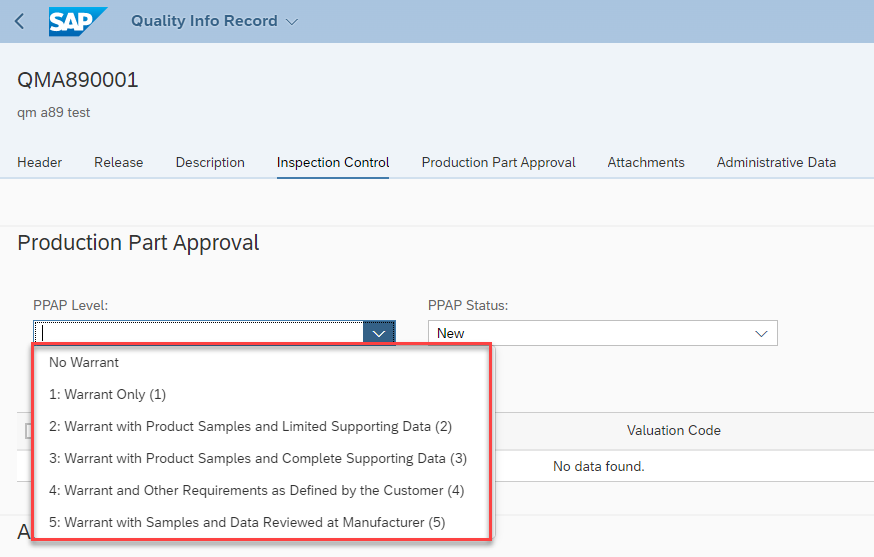874x557 pixels.
Task: Pick 4: Warrant and Other Requirements option
Action: (x=261, y=491)
